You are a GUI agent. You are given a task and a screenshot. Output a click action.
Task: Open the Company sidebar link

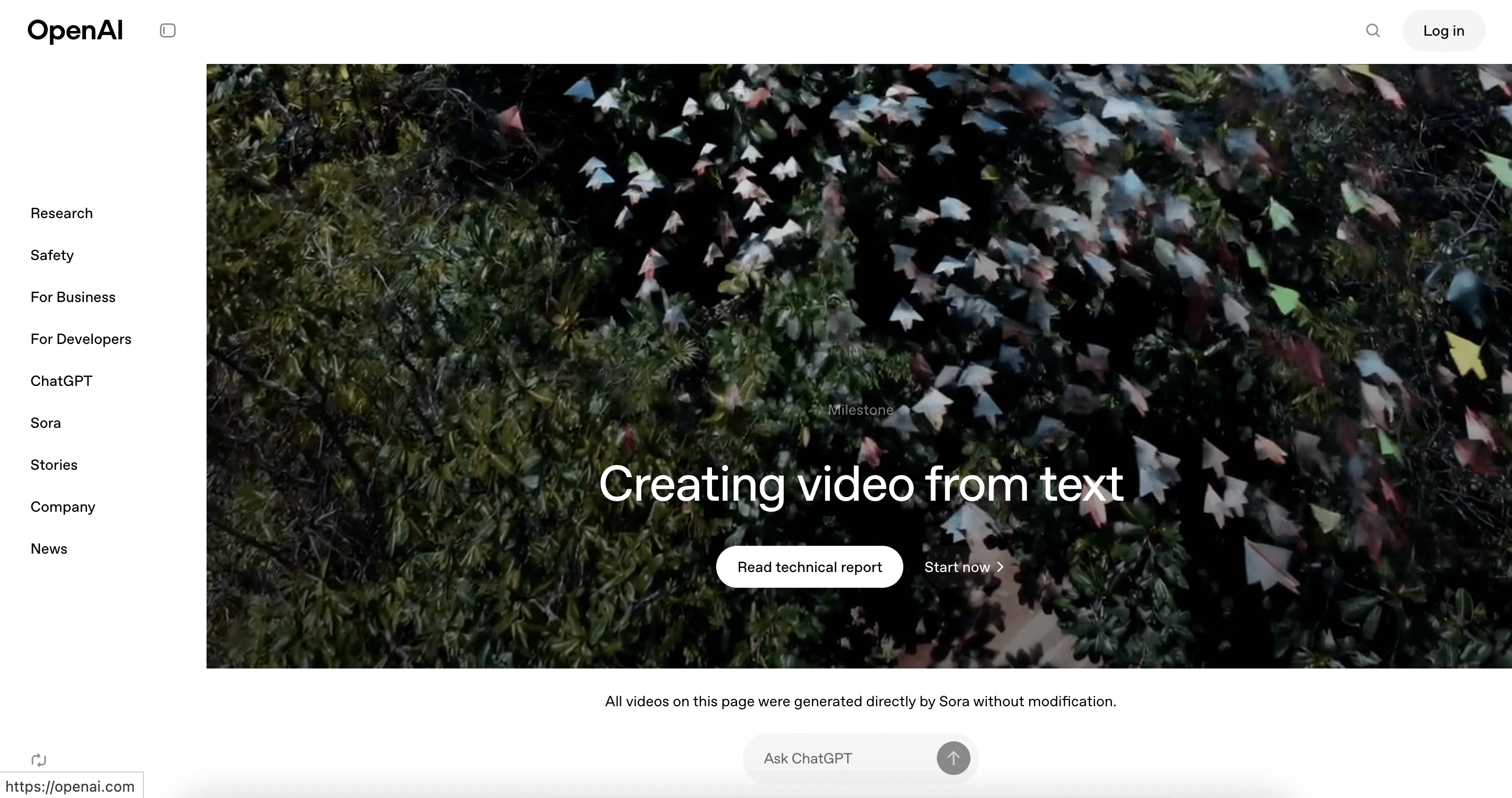coord(63,507)
